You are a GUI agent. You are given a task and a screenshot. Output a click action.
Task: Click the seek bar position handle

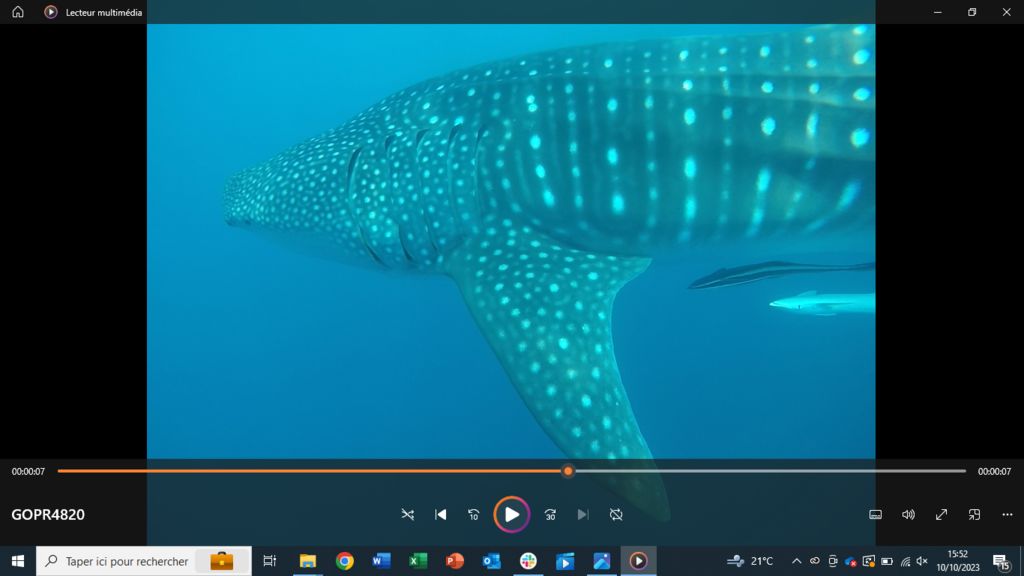coord(568,471)
